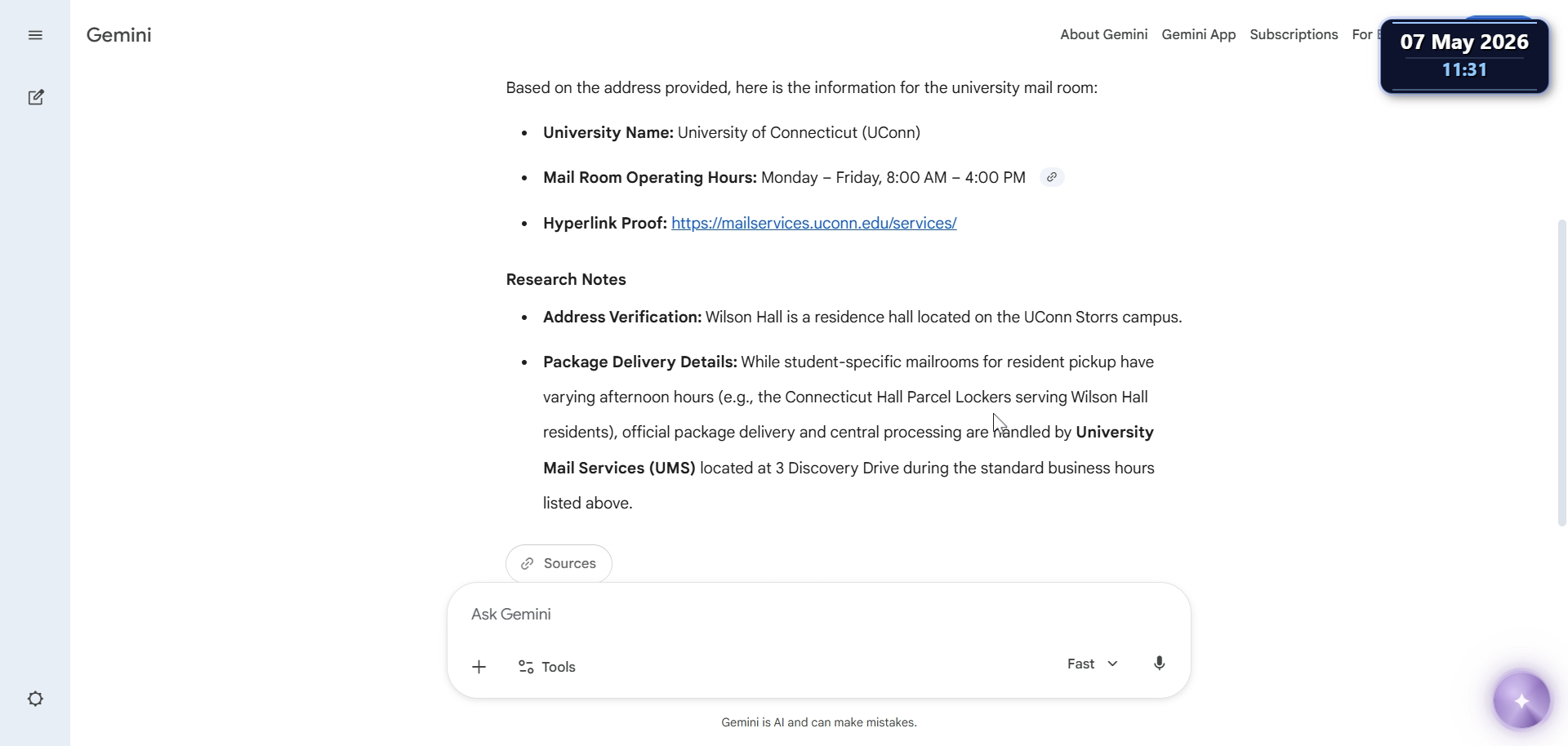Click the Research Notes heading
This screenshot has height=746, width=1568.
(x=566, y=279)
